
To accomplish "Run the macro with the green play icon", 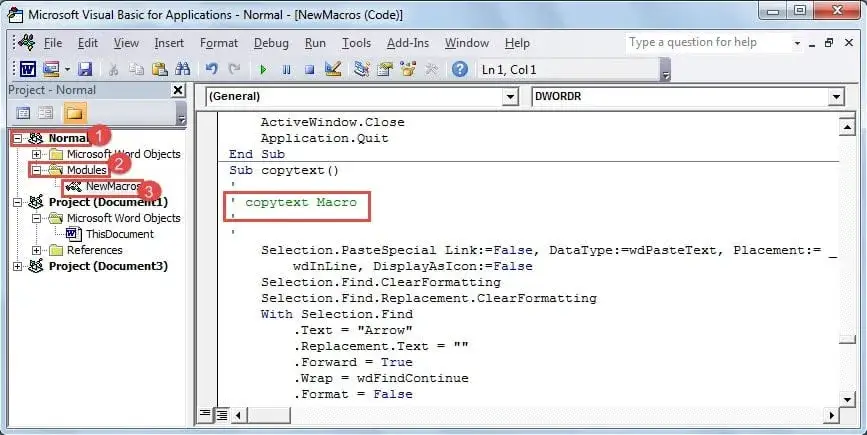I will pos(263,69).
